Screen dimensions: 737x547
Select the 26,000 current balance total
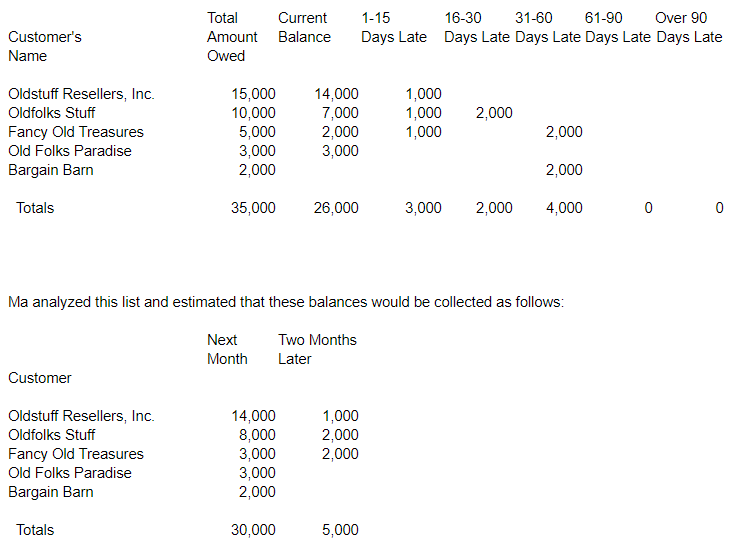336,208
